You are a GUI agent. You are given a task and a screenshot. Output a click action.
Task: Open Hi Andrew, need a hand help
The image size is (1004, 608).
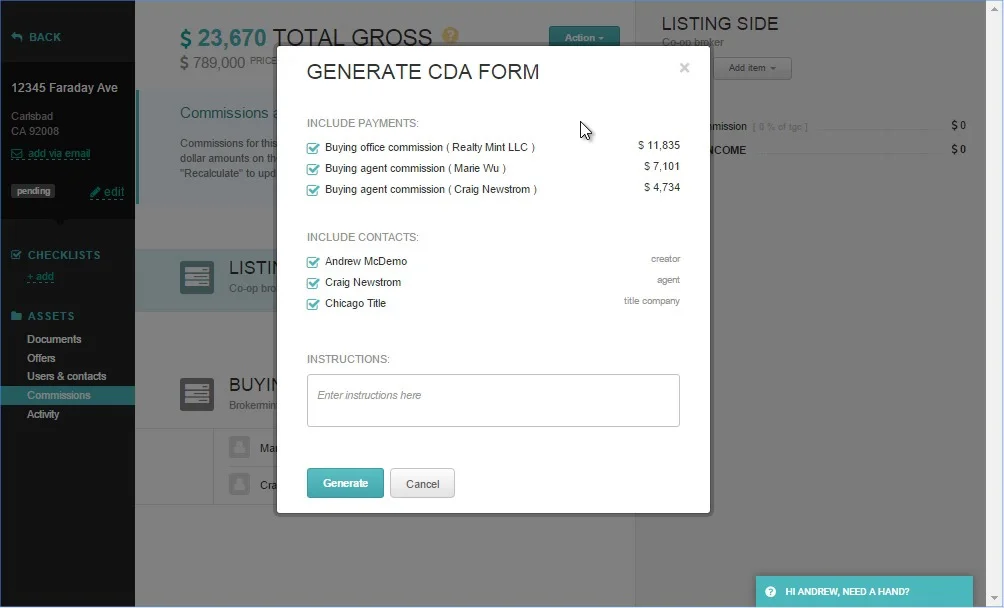pyautogui.click(x=864, y=591)
